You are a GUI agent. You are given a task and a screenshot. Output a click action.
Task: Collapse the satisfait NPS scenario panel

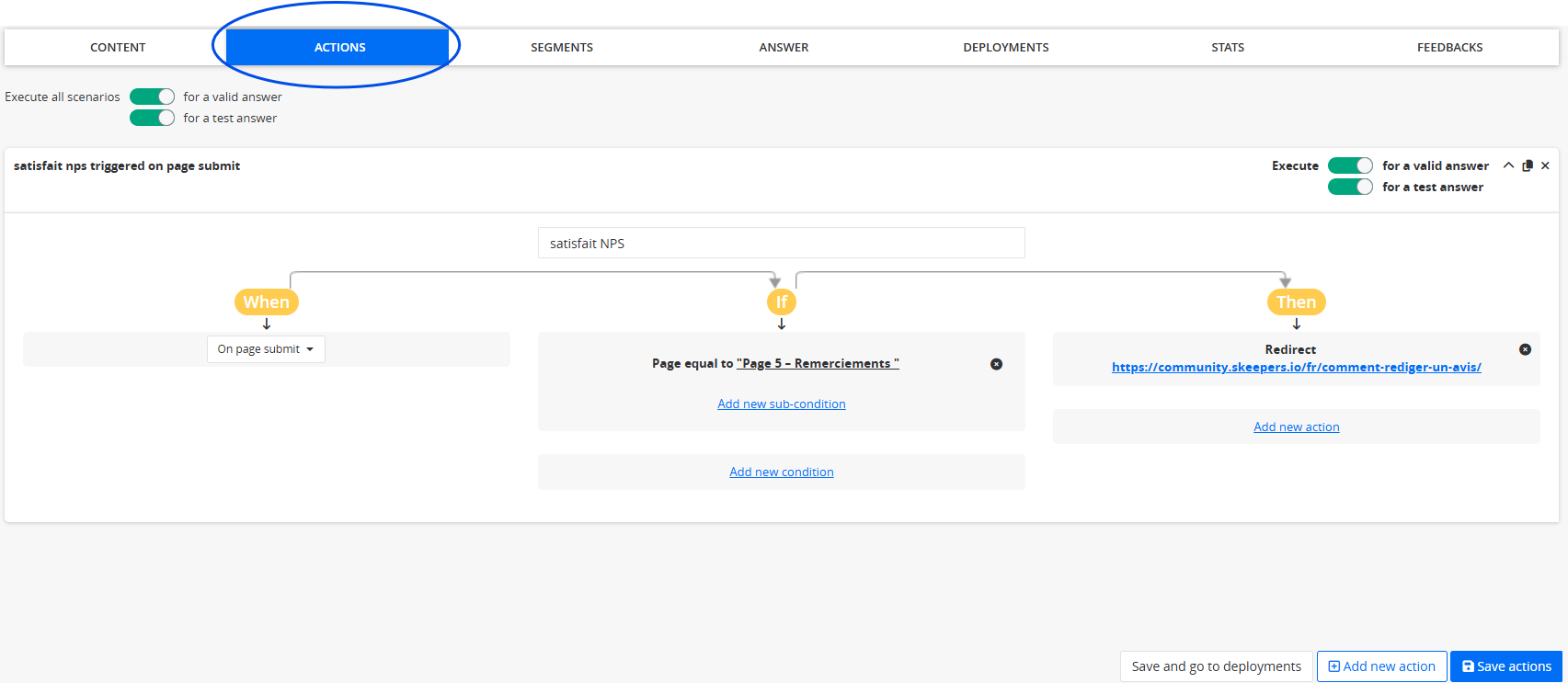(x=1508, y=165)
